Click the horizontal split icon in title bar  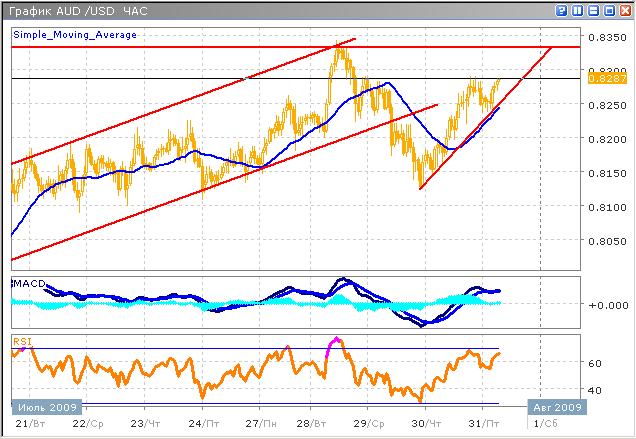pos(592,10)
